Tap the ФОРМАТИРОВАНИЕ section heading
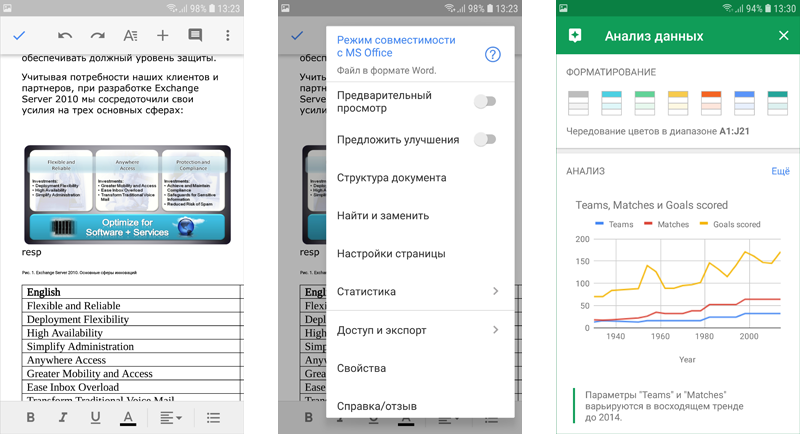 point(611,72)
